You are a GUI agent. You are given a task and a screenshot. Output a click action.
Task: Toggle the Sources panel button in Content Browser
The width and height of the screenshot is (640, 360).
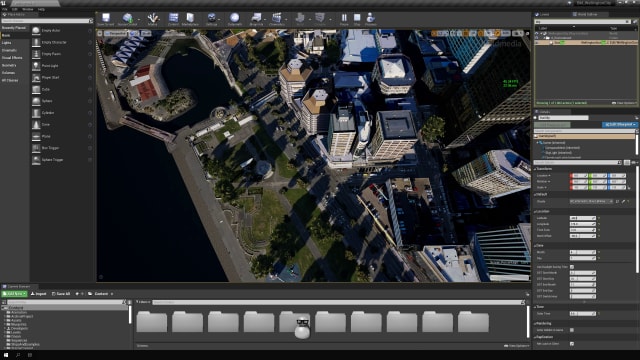[x=4, y=302]
